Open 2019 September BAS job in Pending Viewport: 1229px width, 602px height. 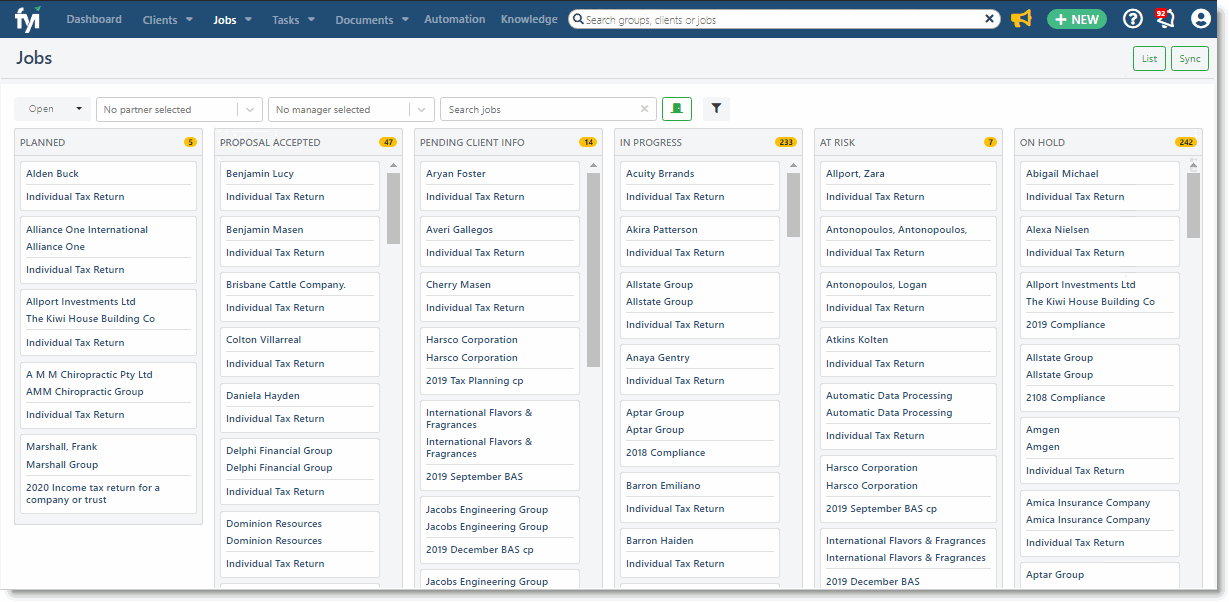[x=474, y=476]
